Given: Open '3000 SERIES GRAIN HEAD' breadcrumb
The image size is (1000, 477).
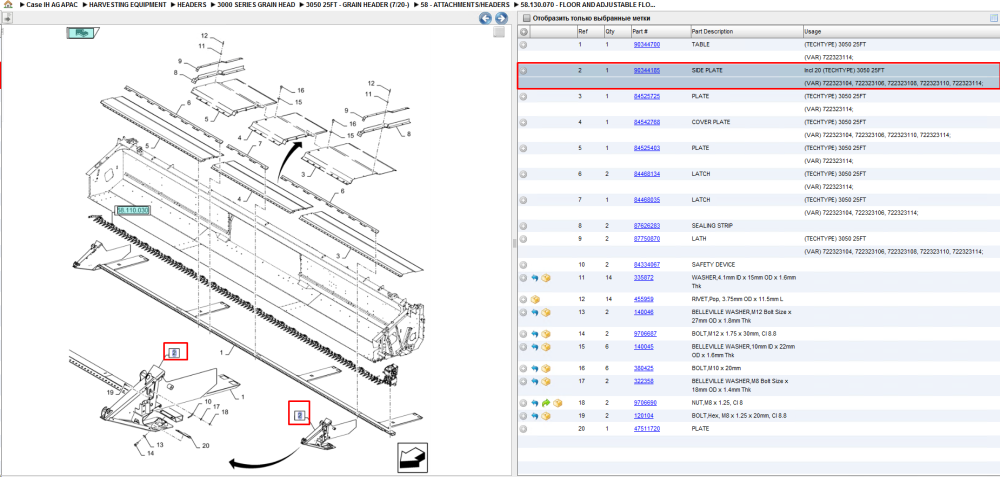Looking at the screenshot, I should tap(254, 4).
